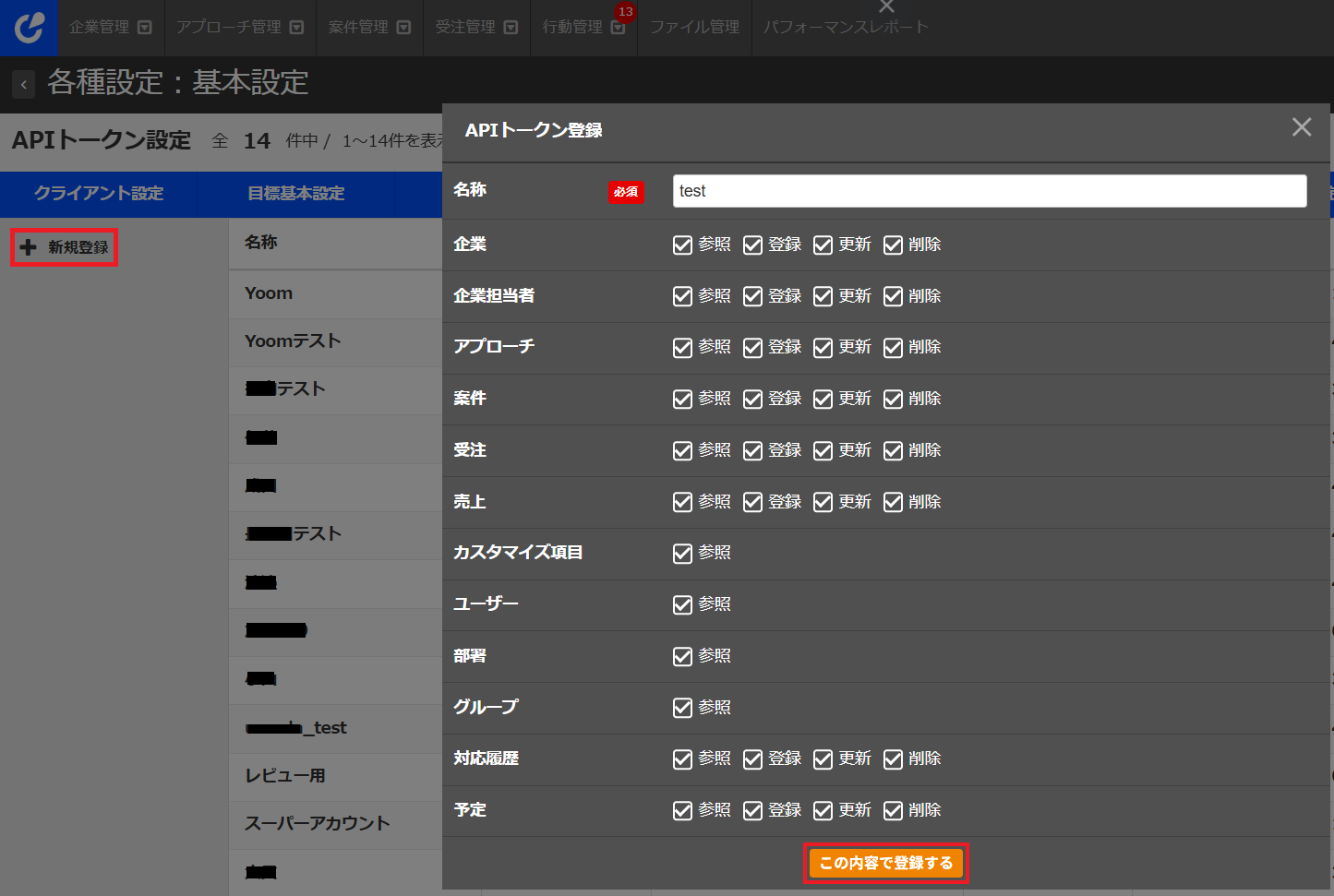Open the アプローチ管理 dropdown menu
This screenshot has width=1334, height=896.
pos(296,28)
